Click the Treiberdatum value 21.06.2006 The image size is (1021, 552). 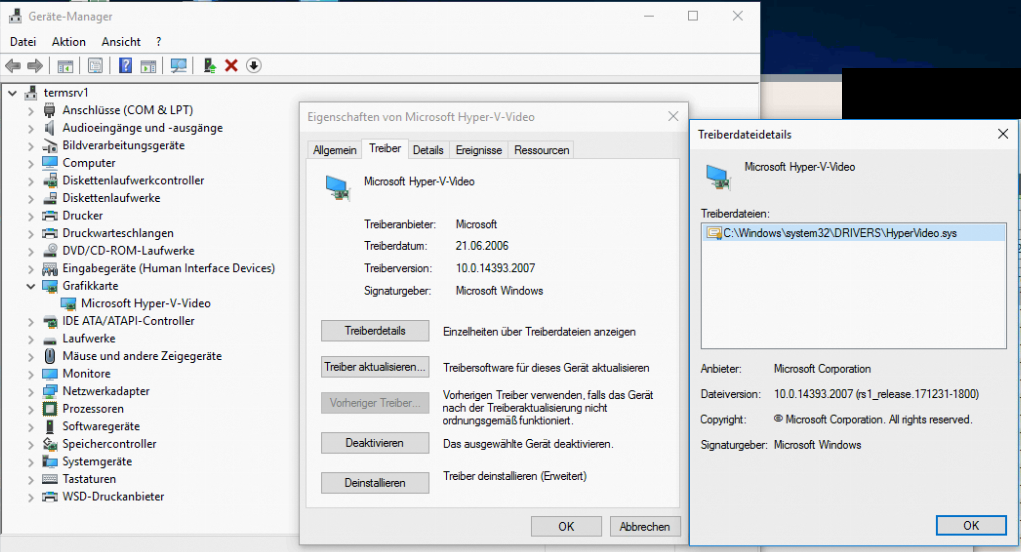point(482,246)
